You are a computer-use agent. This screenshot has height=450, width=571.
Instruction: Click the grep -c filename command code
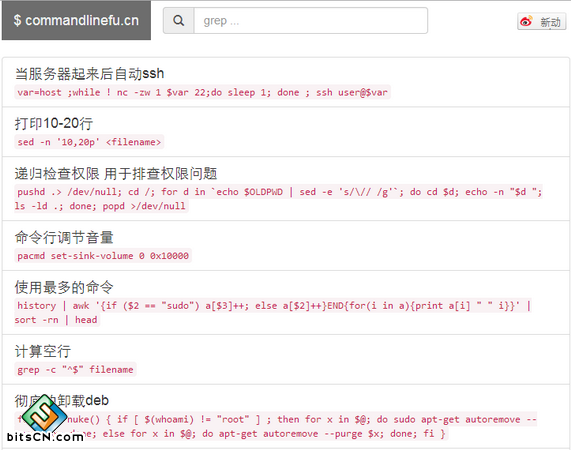[x=75, y=370]
